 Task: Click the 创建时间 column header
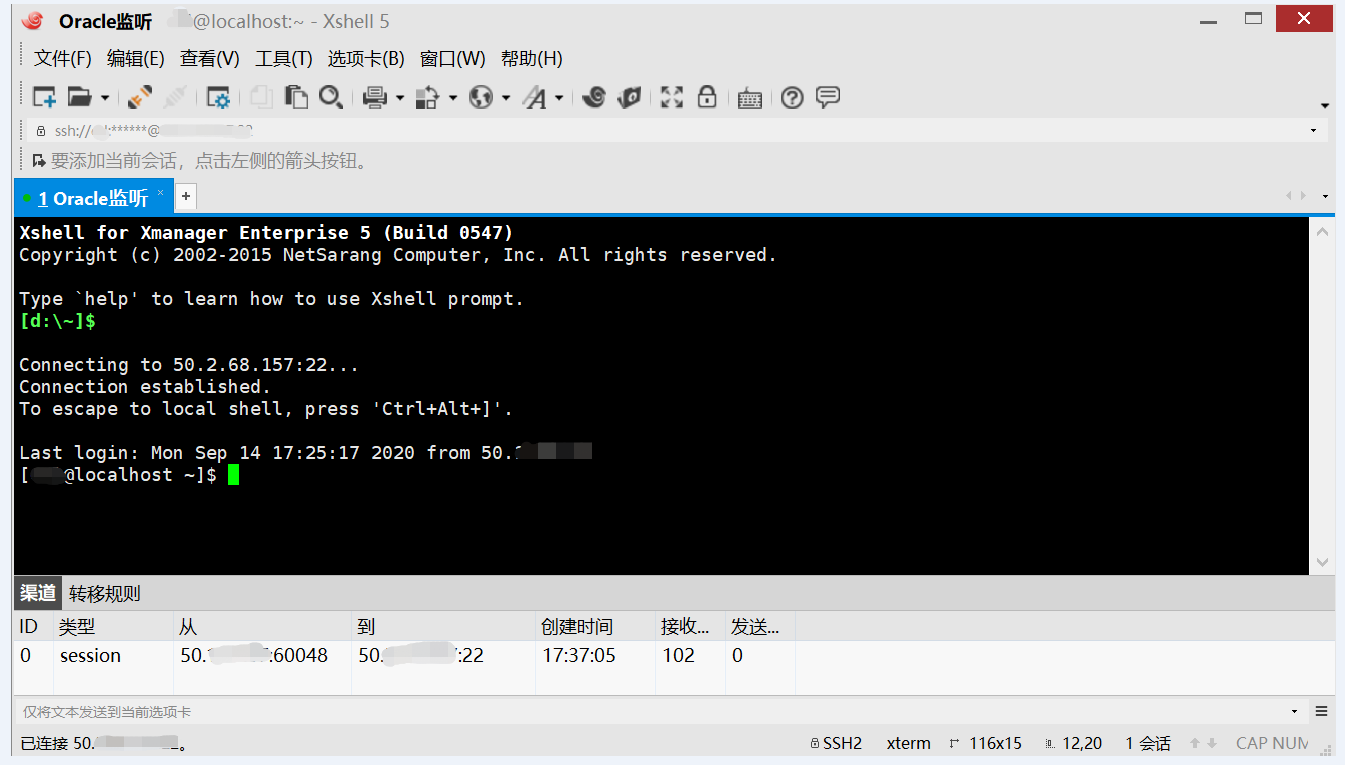596,627
